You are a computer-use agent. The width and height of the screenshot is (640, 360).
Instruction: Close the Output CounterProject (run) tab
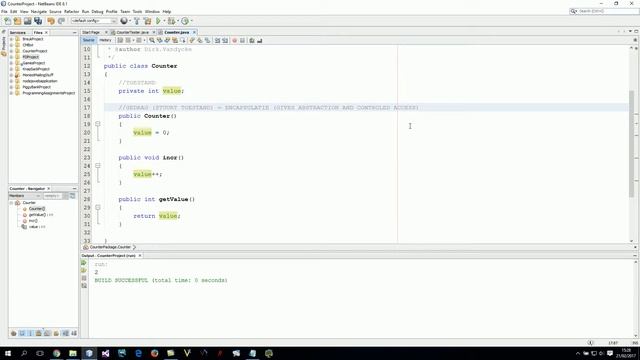140,256
